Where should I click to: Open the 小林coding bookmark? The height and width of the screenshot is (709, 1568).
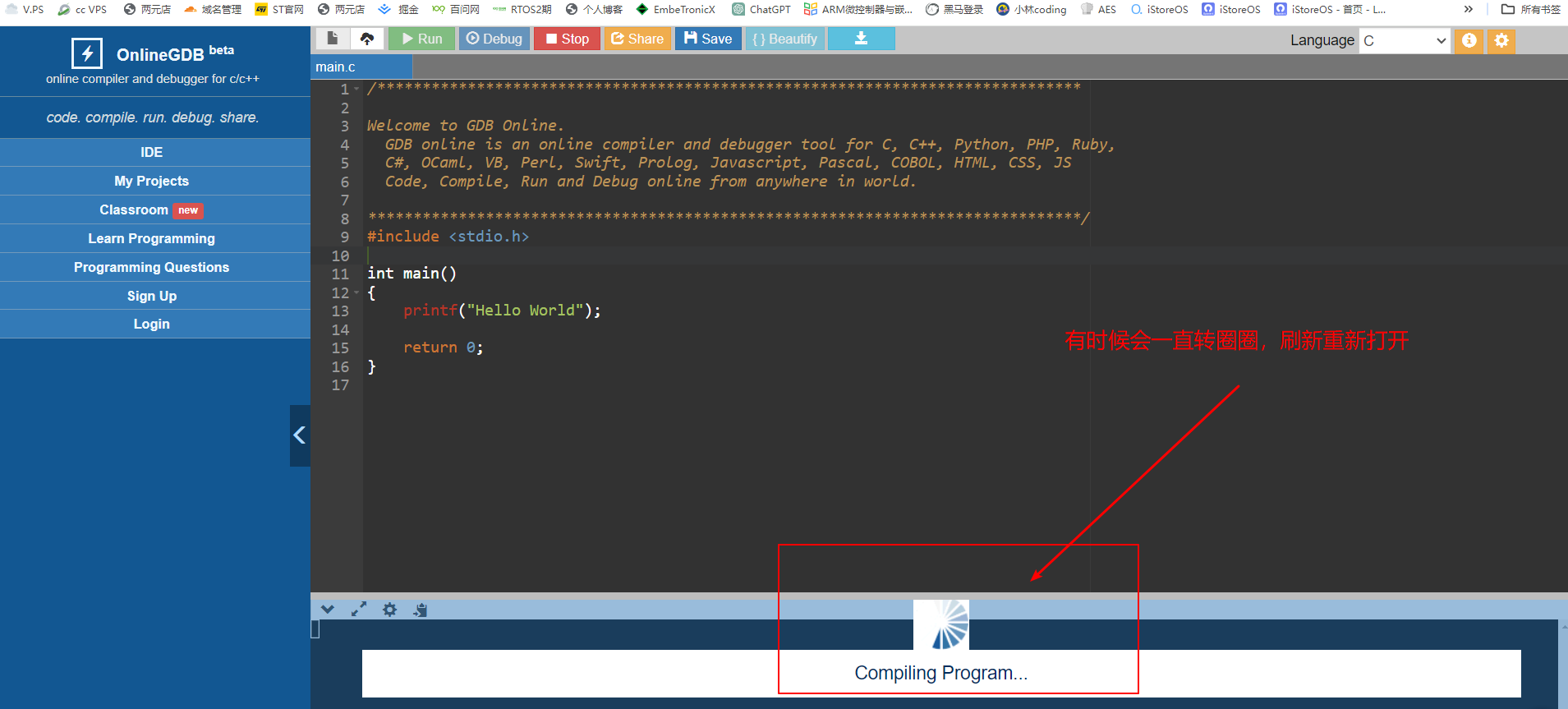coord(1032,9)
